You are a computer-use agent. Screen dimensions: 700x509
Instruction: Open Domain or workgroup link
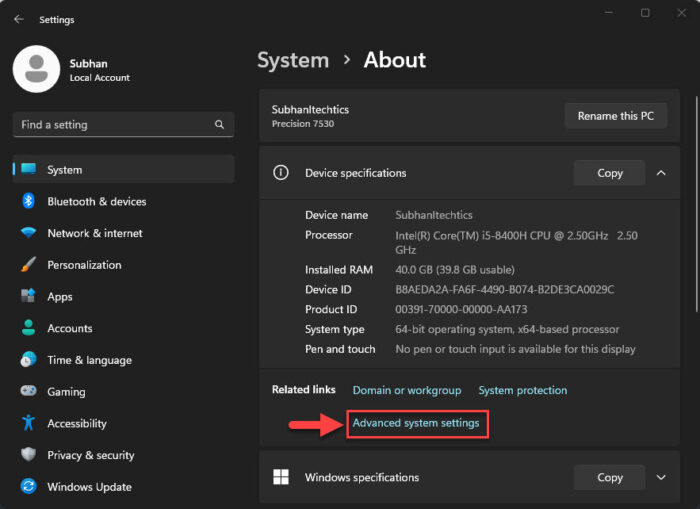coord(407,390)
